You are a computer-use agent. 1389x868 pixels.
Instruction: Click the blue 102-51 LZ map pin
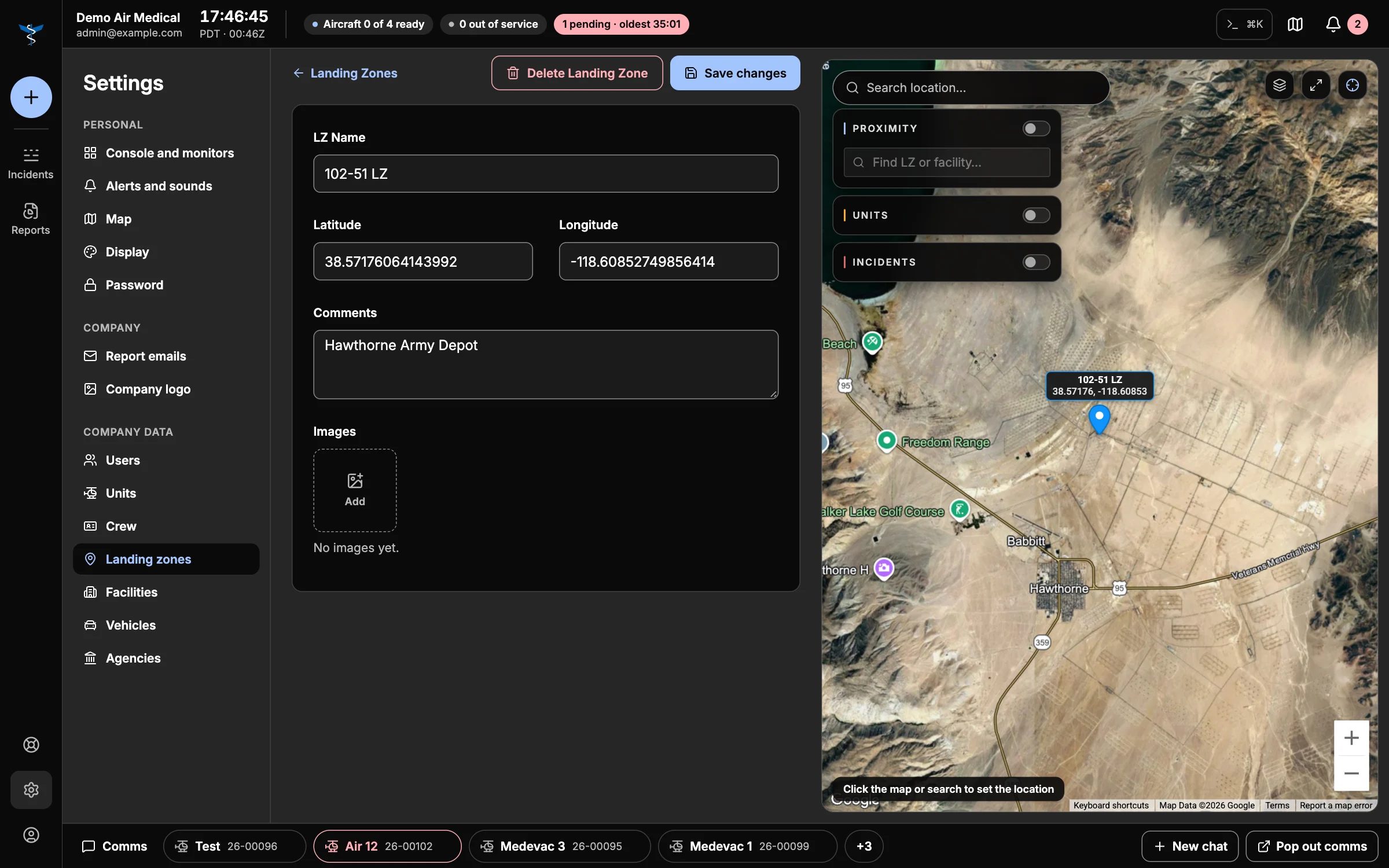[x=1099, y=419]
